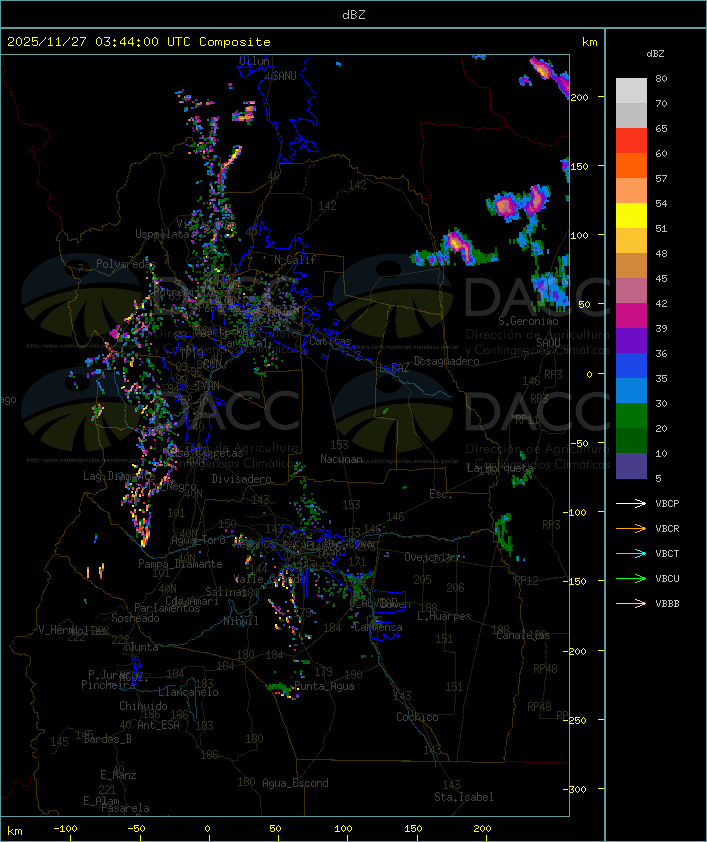
Task: Select the purple 36-39 dBZ swatch
Action: tap(631, 341)
